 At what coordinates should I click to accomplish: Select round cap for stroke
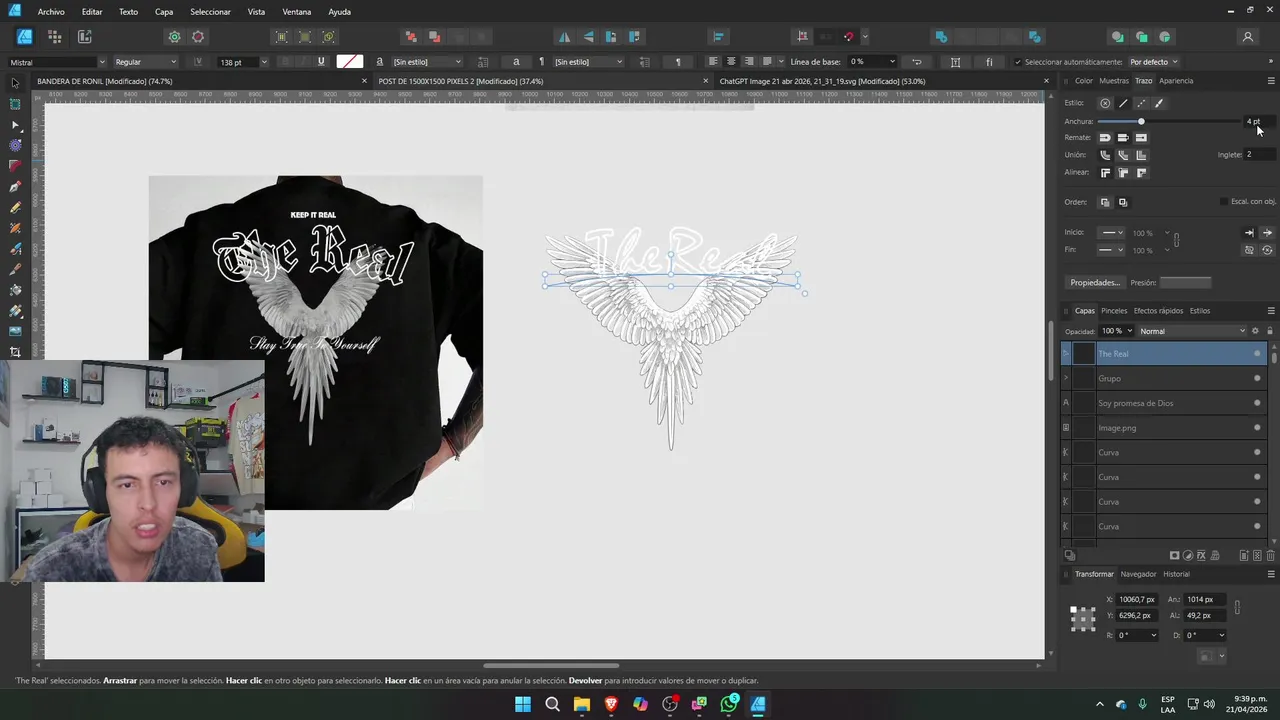pyautogui.click(x=1105, y=137)
